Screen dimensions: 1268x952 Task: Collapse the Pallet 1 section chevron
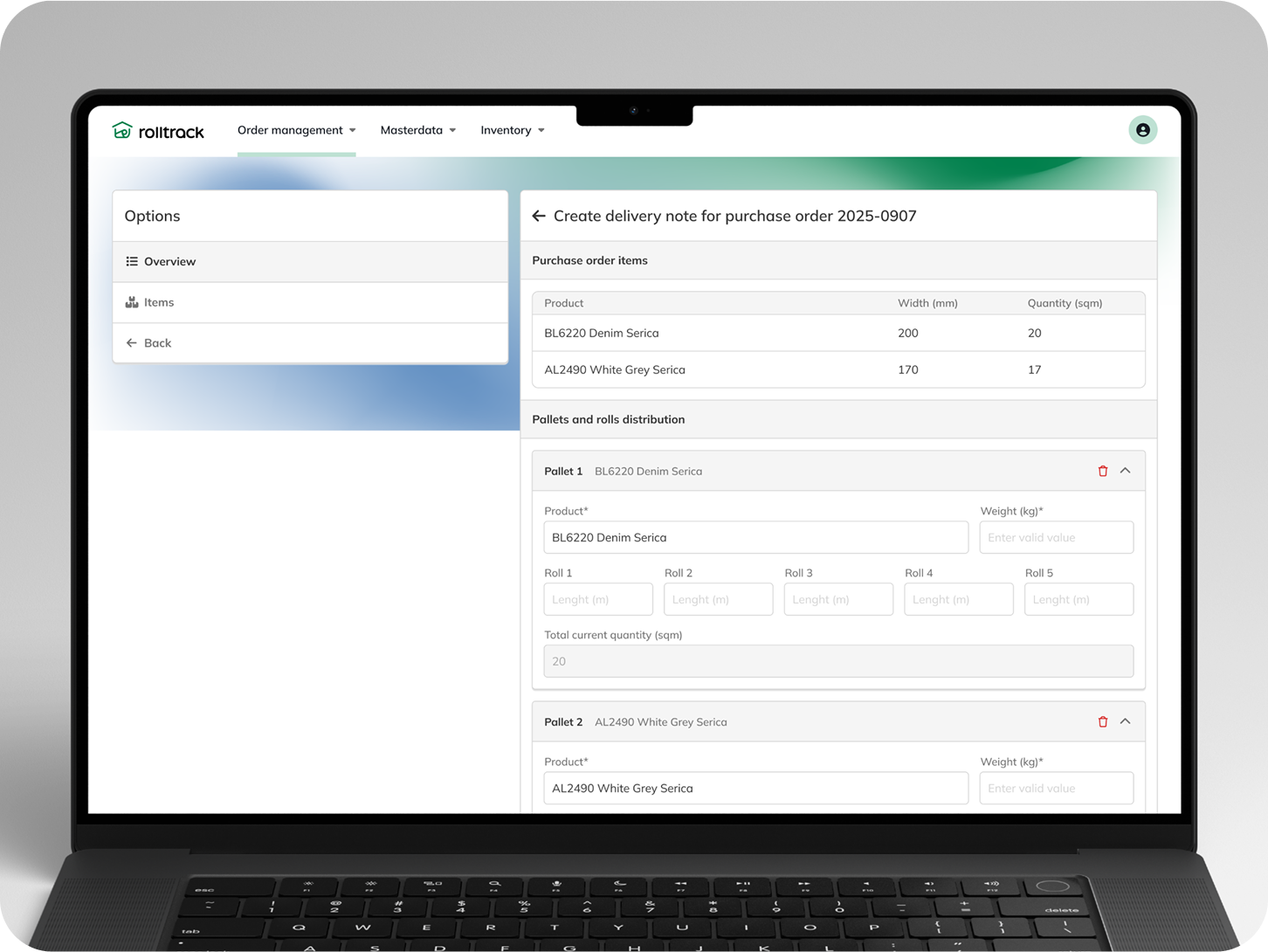tap(1126, 471)
